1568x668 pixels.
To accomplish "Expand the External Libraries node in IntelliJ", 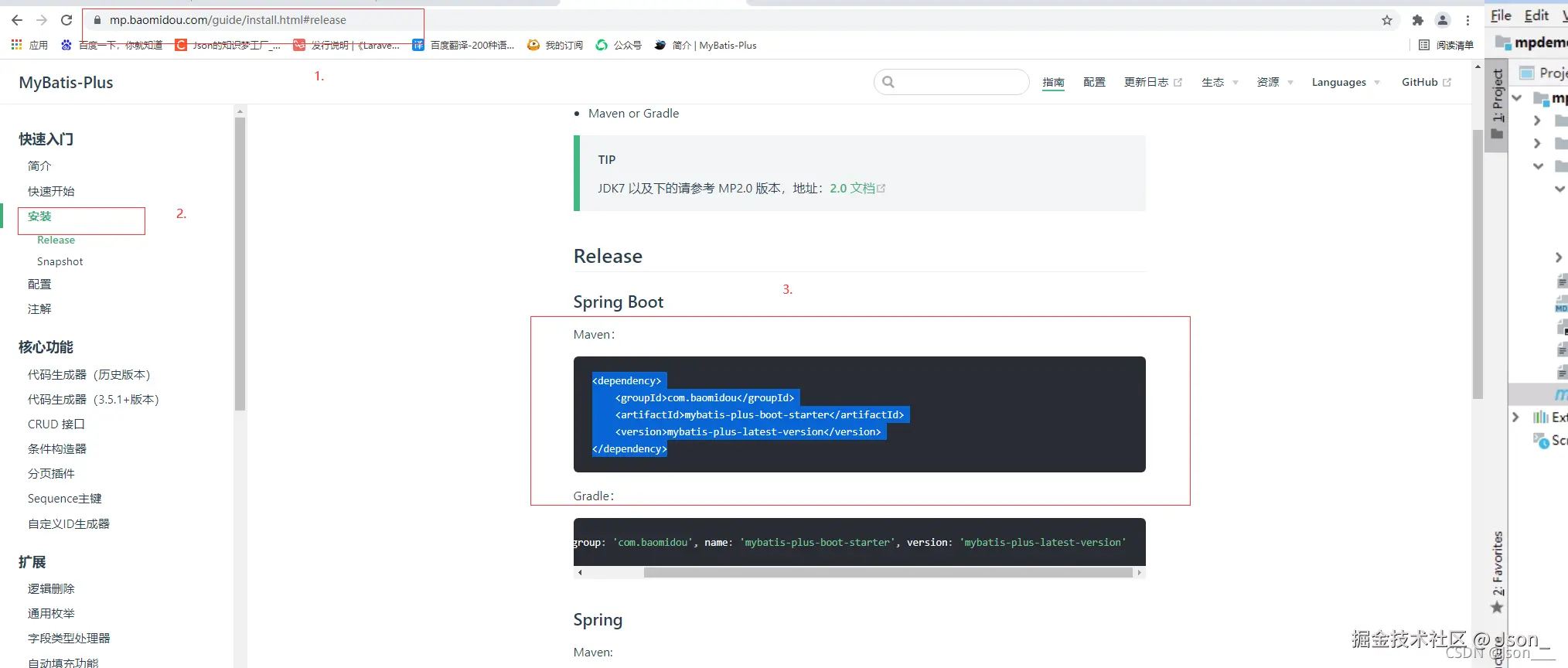I will pos(1515,417).
